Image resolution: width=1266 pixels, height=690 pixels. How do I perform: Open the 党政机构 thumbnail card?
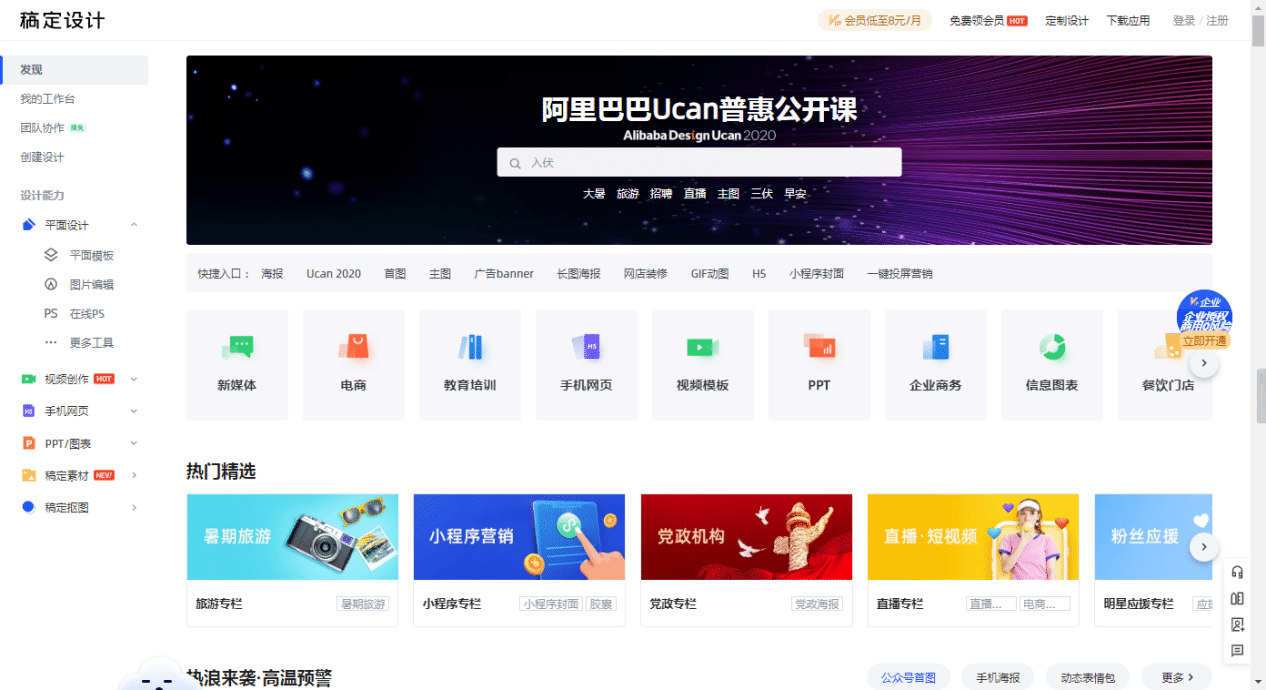746,537
